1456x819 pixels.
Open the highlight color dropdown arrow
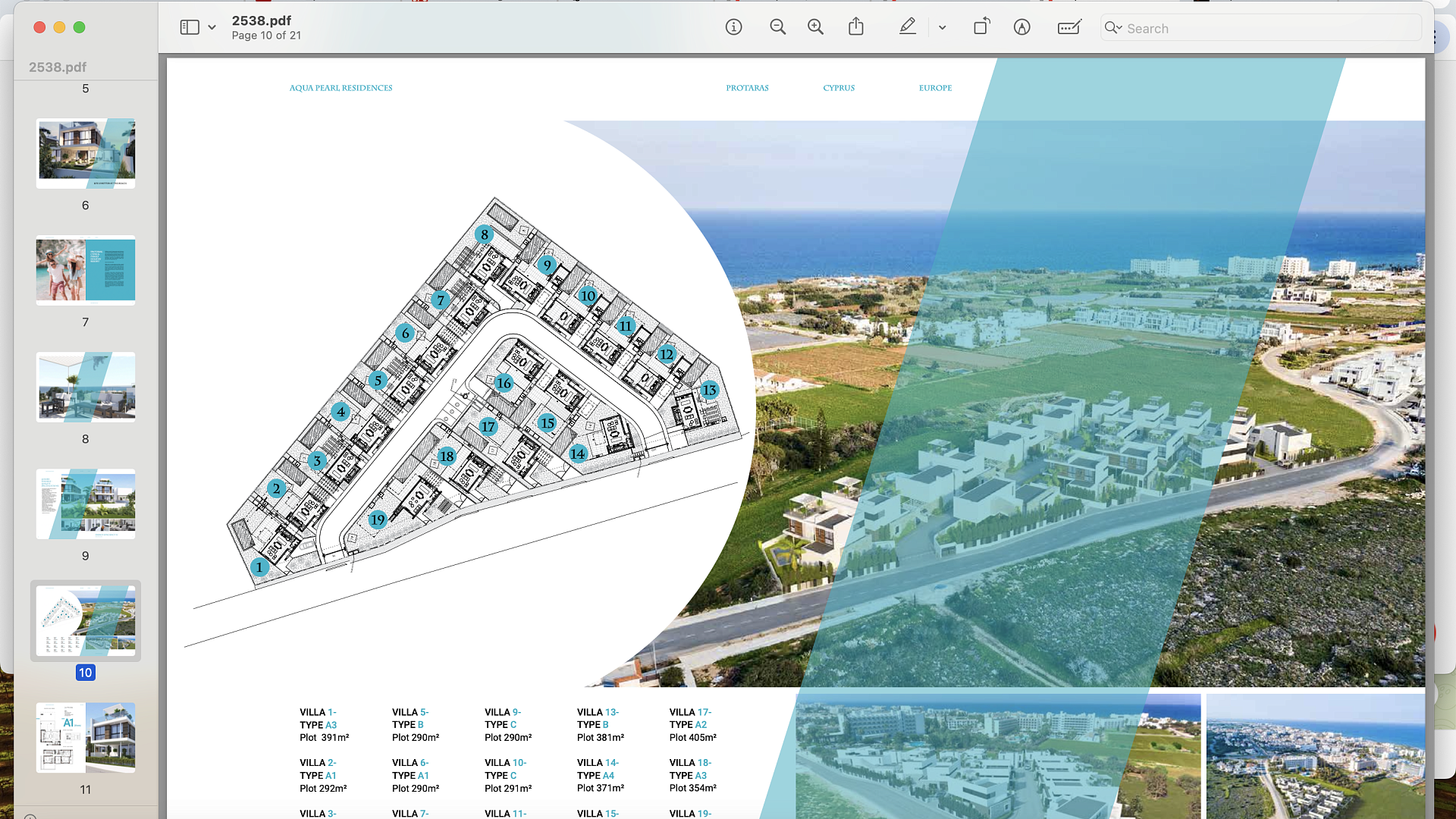pyautogui.click(x=942, y=27)
